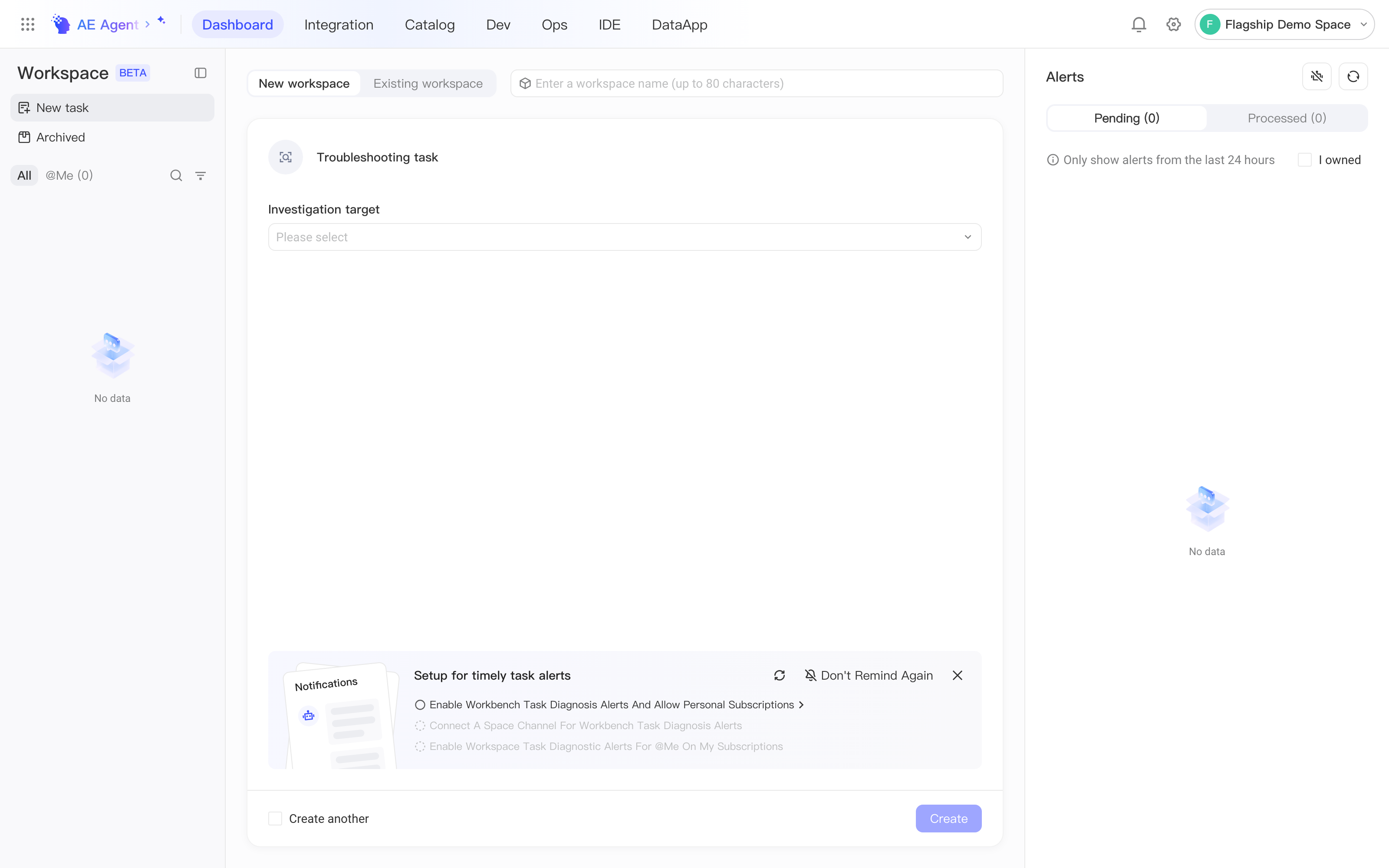Open notifications bell icon
The height and width of the screenshot is (868, 1389).
point(1139,24)
